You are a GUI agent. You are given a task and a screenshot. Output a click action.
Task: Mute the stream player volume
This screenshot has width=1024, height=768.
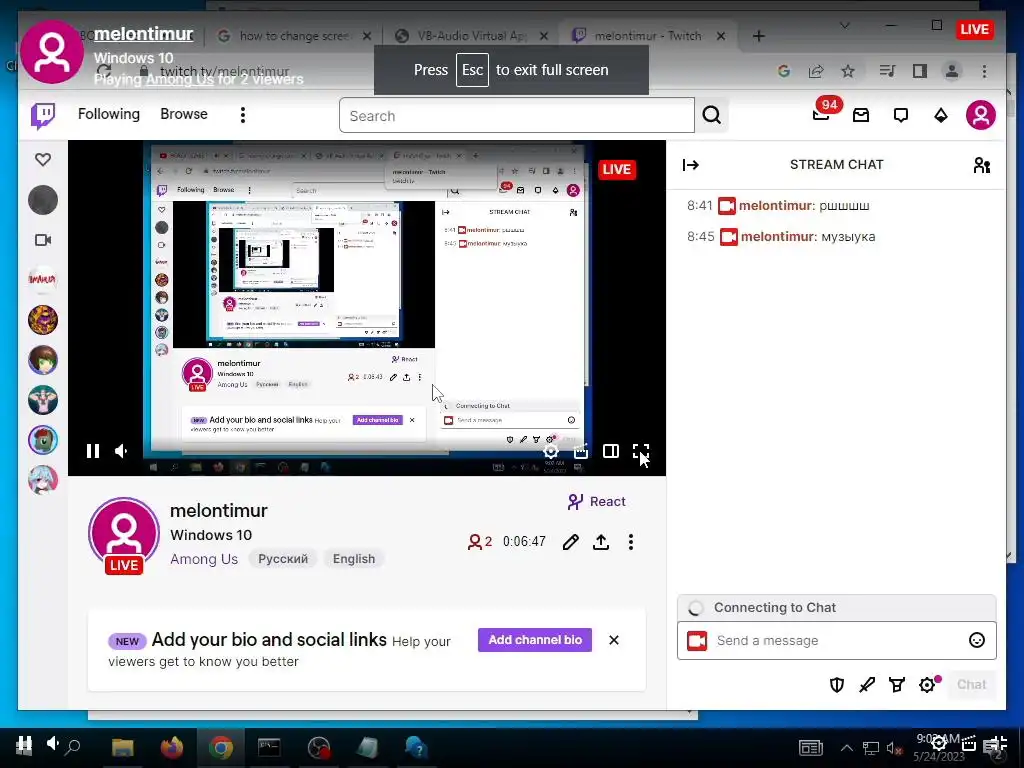(x=121, y=451)
